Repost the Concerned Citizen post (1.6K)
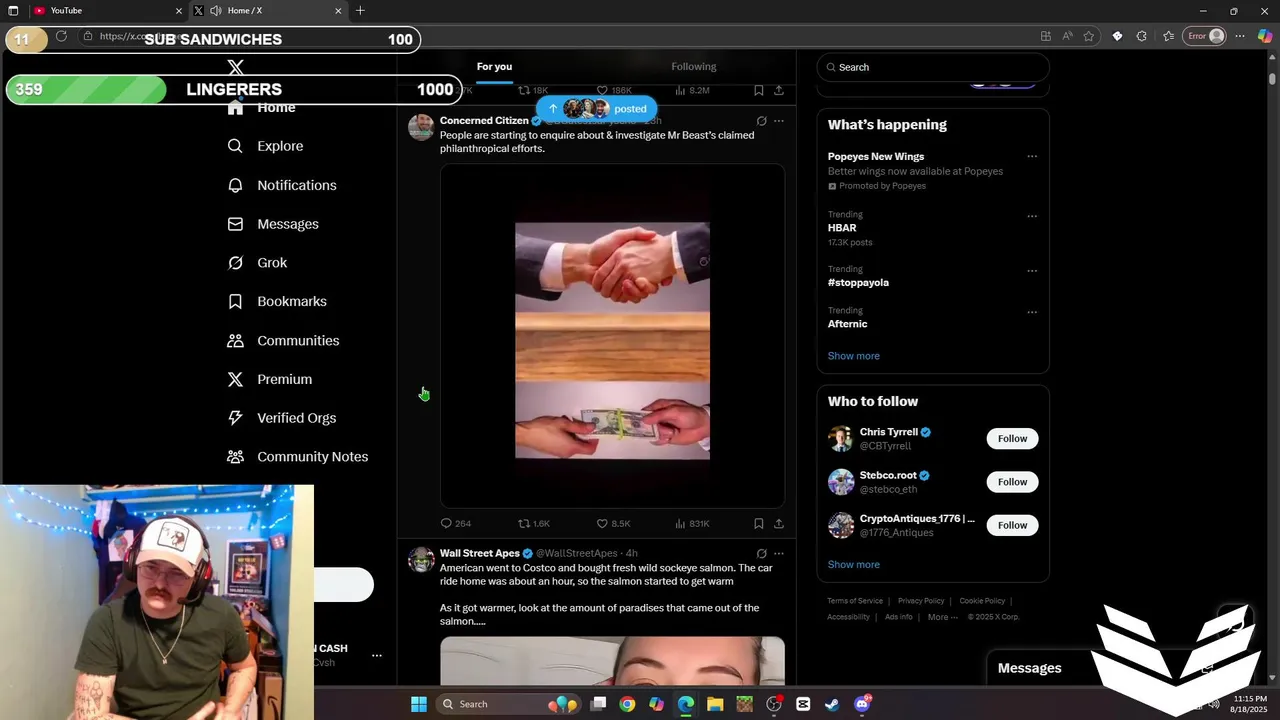The width and height of the screenshot is (1280, 720). pos(534,523)
